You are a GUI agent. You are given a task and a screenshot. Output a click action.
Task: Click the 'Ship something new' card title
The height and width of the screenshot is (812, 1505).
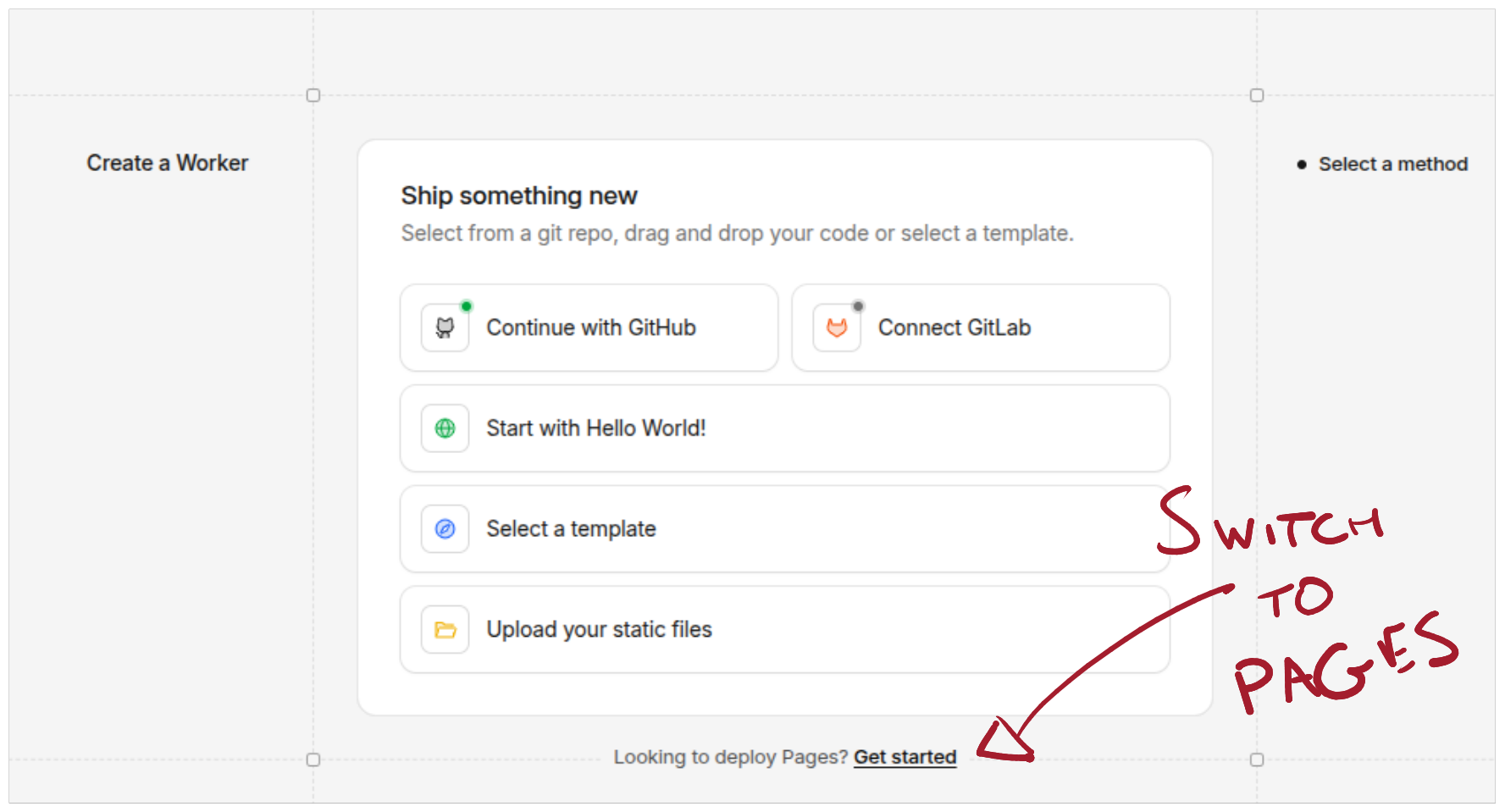coord(518,196)
